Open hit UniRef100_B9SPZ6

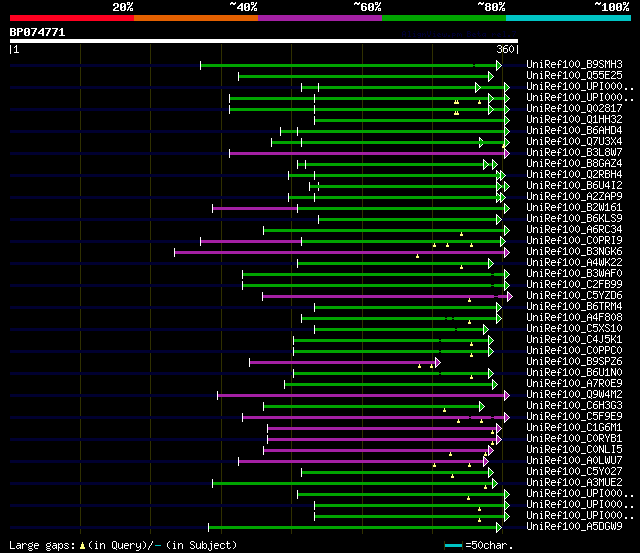(574, 362)
